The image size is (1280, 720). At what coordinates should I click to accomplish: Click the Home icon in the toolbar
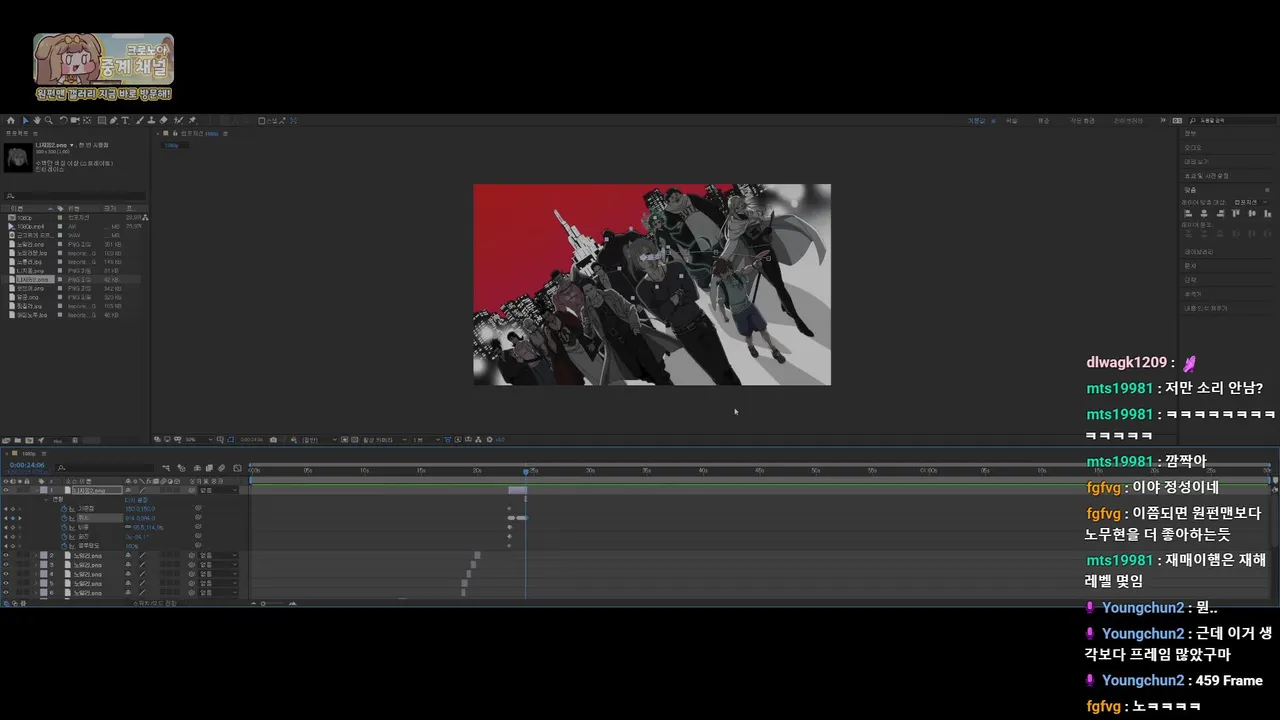tap(11, 120)
